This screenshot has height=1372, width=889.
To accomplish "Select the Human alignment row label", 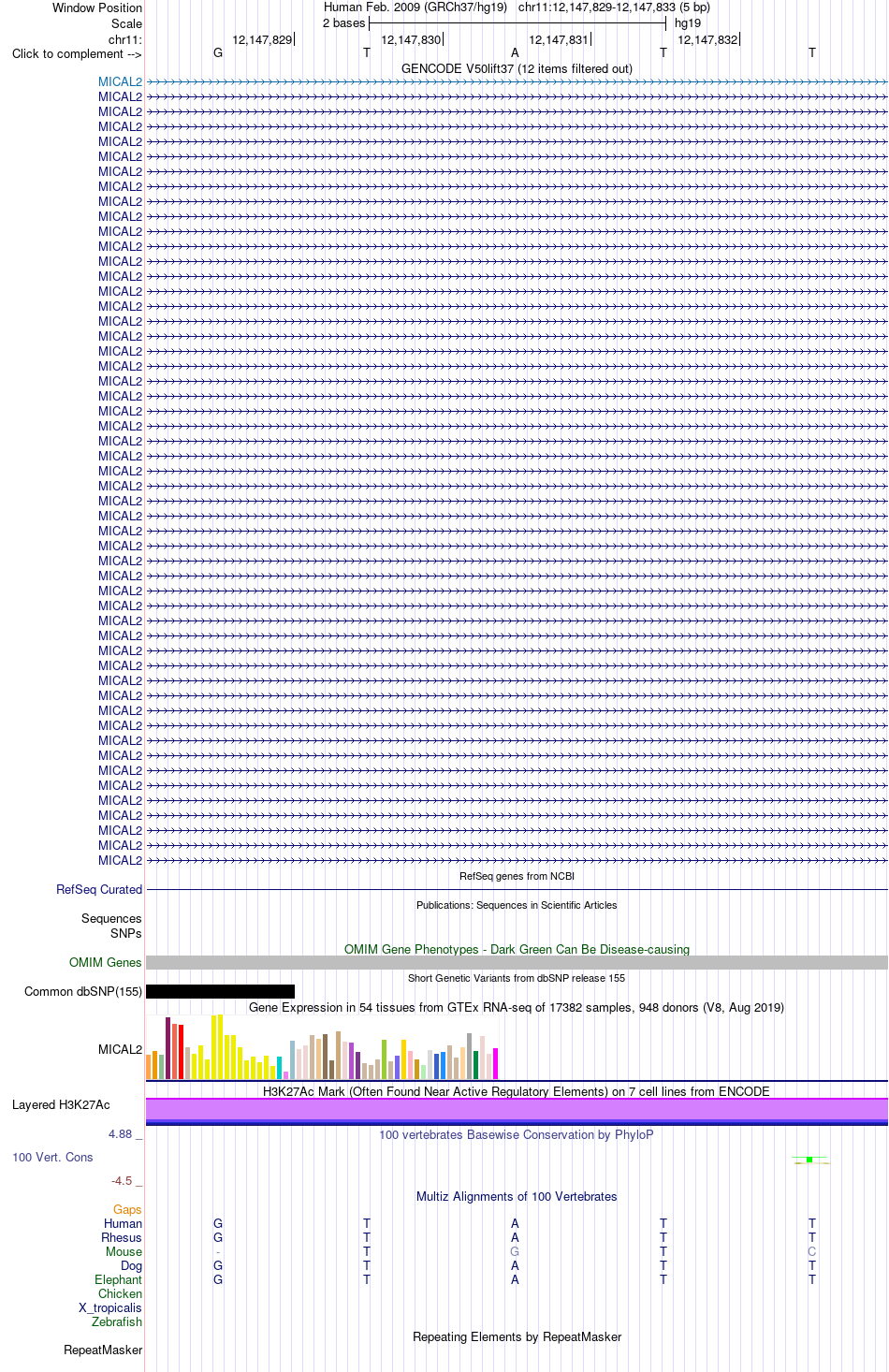I will (x=123, y=1223).
